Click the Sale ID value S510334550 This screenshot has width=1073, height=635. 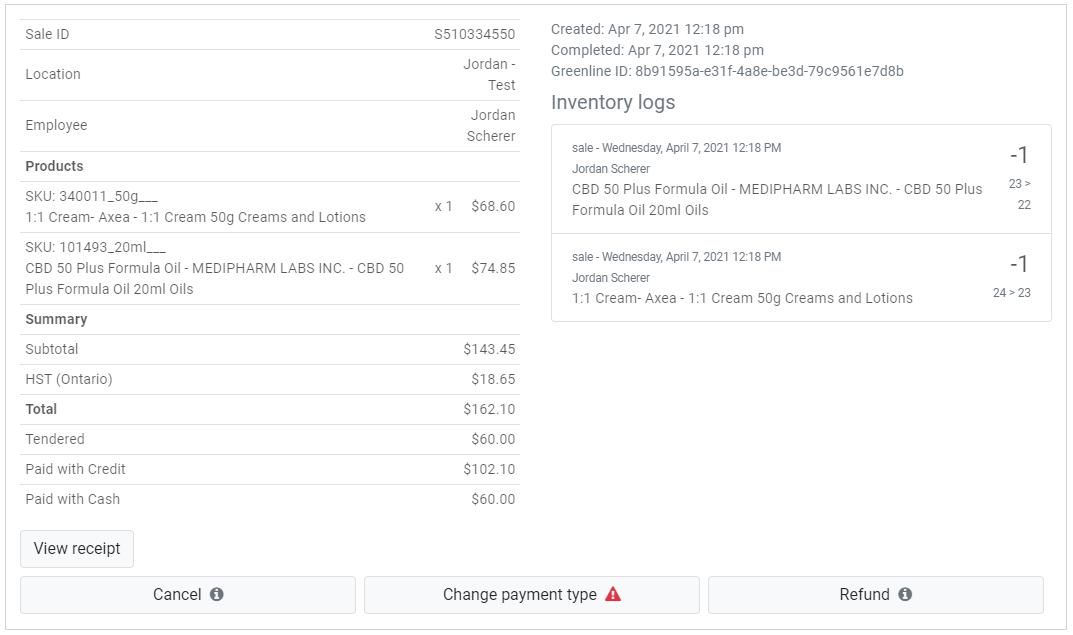tap(474, 34)
